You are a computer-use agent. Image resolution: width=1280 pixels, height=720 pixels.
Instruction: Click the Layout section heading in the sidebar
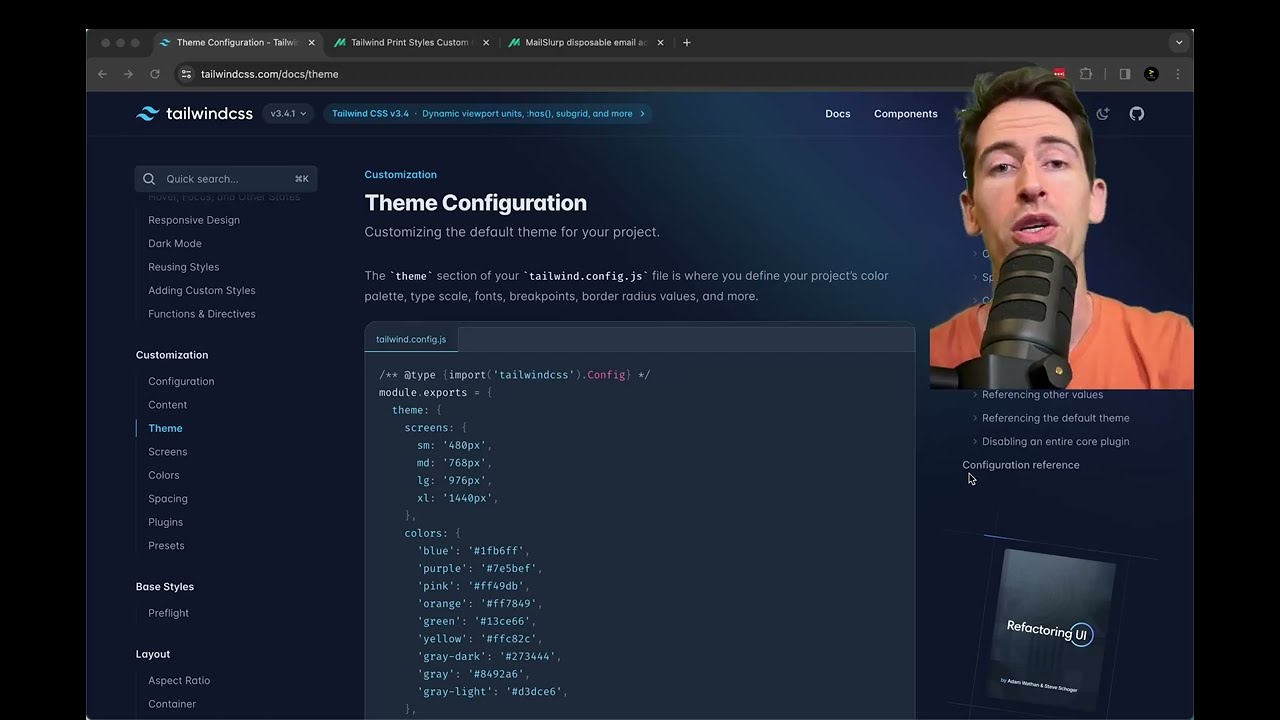point(153,654)
